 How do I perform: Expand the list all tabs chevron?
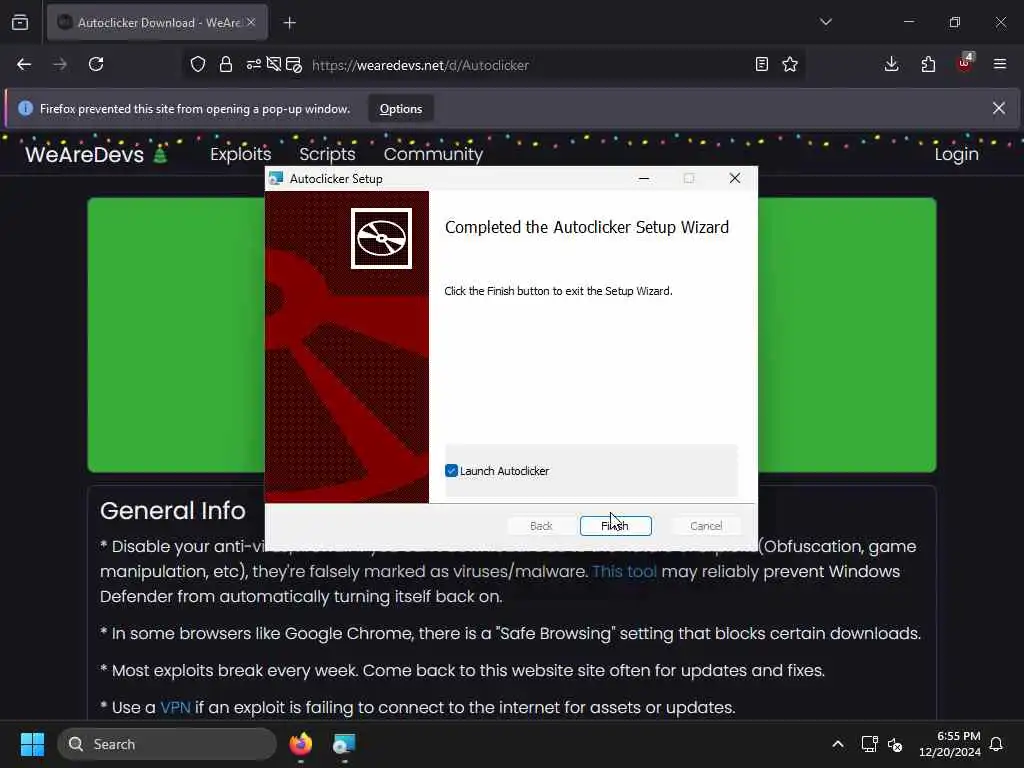(x=826, y=22)
